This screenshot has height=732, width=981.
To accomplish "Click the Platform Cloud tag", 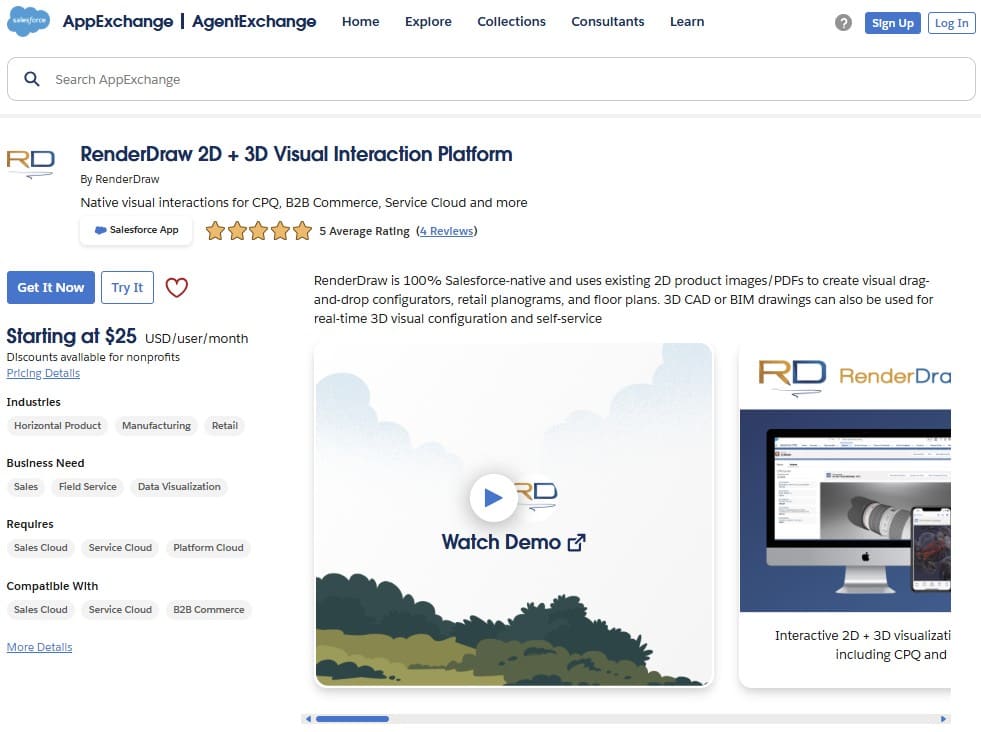I will pos(208,548).
